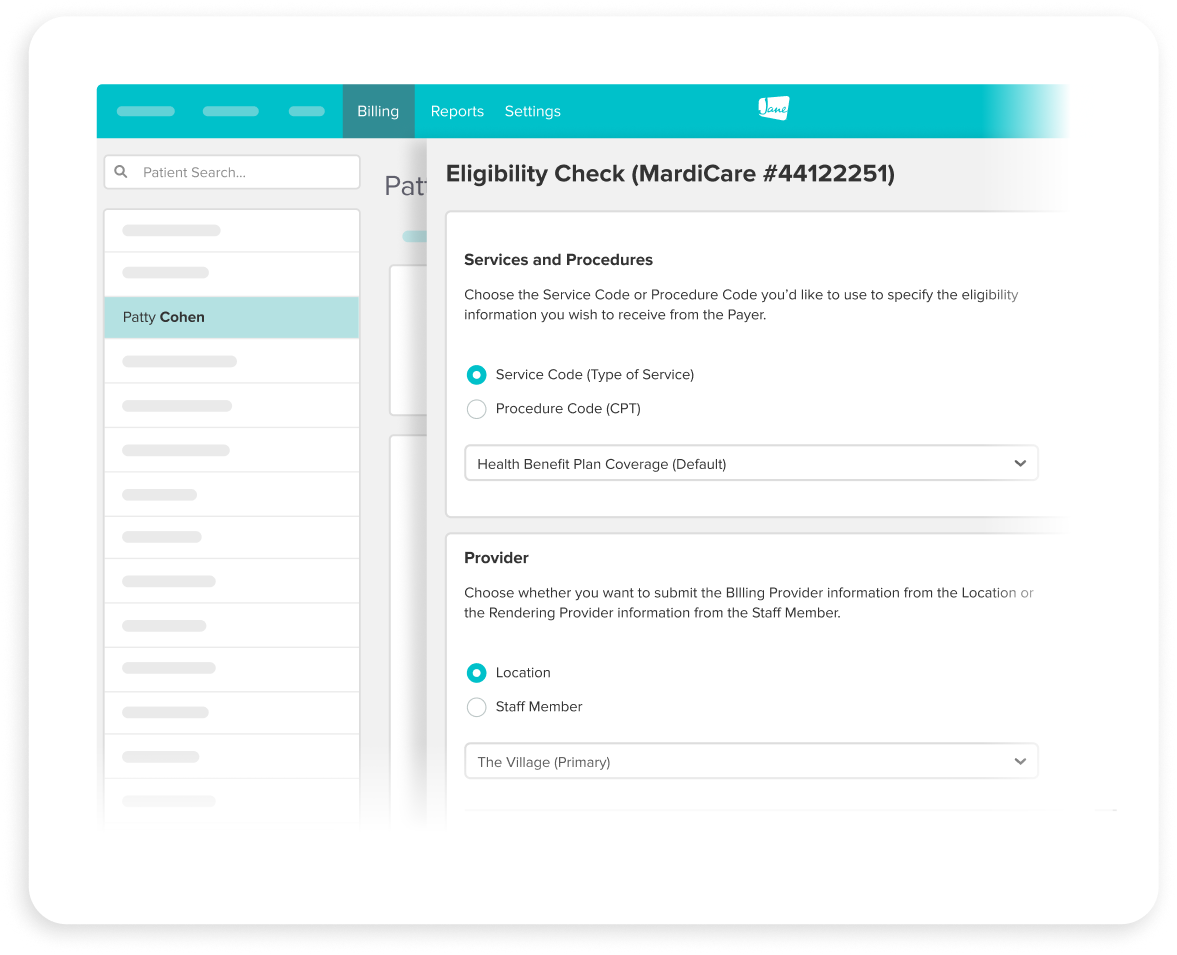The image size is (1177, 955).
Task: Expand The Village (Primary) dropdown
Action: pos(751,761)
